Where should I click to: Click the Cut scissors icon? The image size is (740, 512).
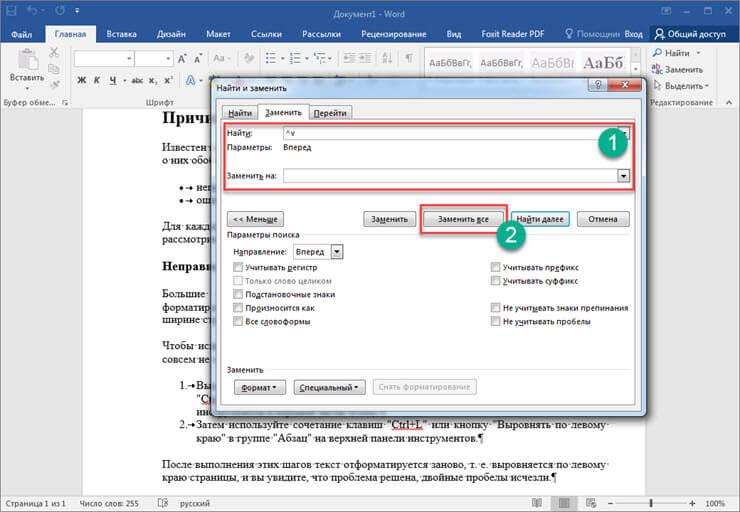point(54,53)
